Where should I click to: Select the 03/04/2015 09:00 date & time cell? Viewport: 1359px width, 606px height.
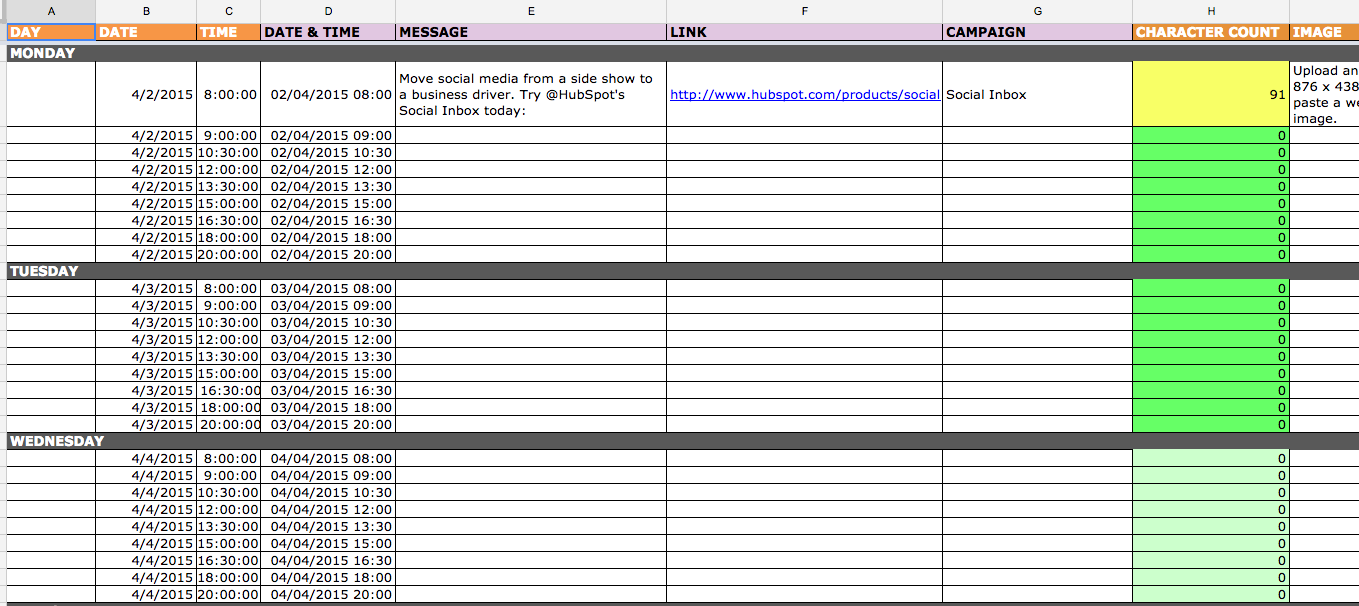pos(328,306)
